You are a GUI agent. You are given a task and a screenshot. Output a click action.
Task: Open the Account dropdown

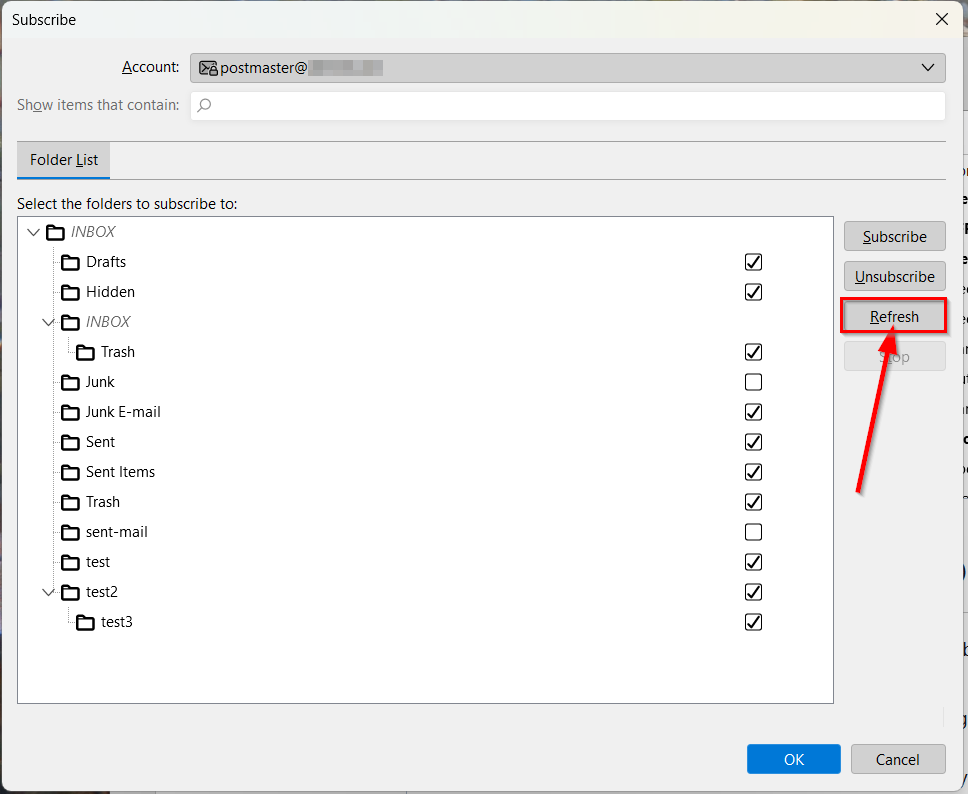(x=926, y=68)
